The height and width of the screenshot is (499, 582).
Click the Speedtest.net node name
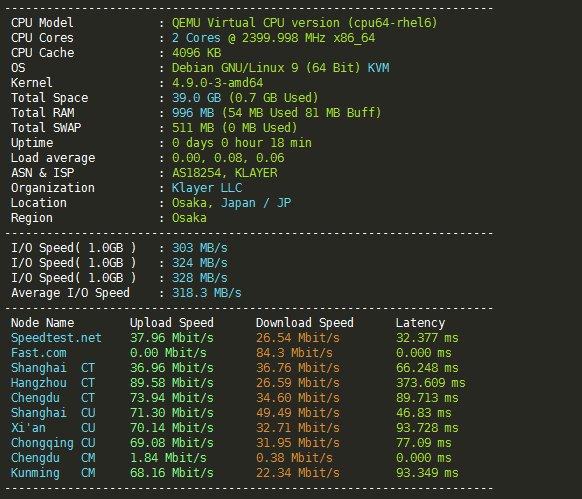point(56,338)
